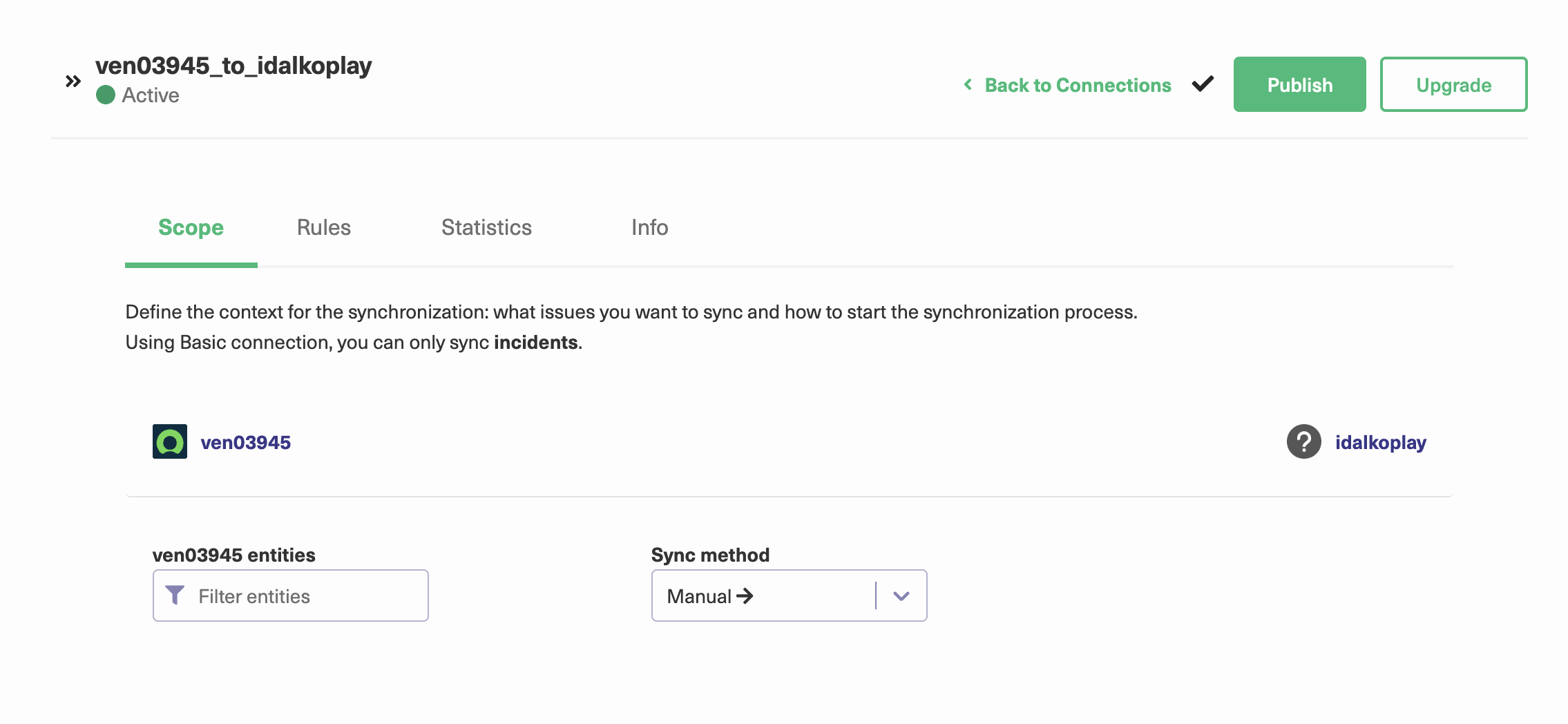Expand Sync method using the chevron arrow

click(901, 596)
